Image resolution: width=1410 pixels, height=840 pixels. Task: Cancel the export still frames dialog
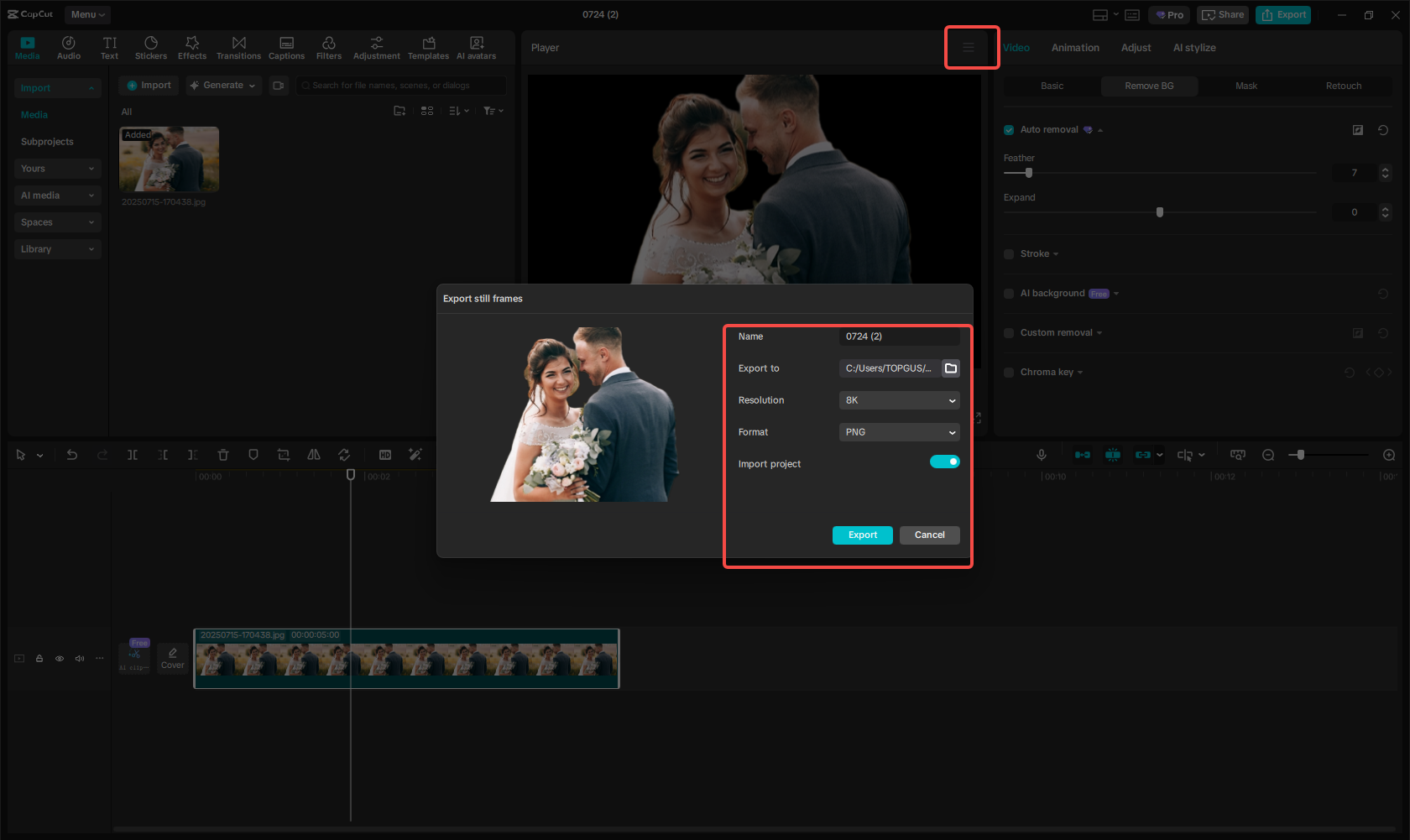point(929,535)
